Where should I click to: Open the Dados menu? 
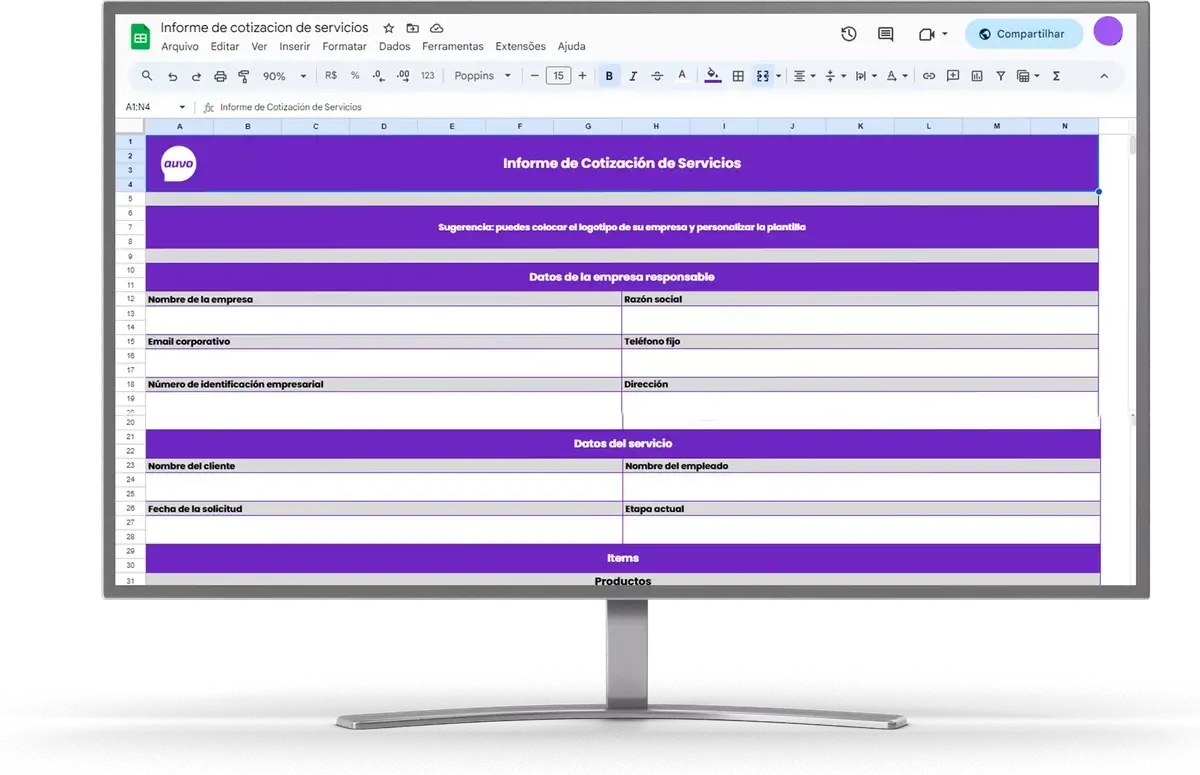click(395, 46)
